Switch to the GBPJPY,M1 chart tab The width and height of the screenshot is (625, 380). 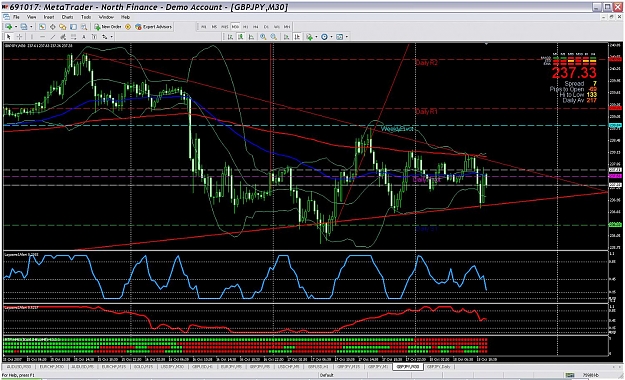click(377, 366)
